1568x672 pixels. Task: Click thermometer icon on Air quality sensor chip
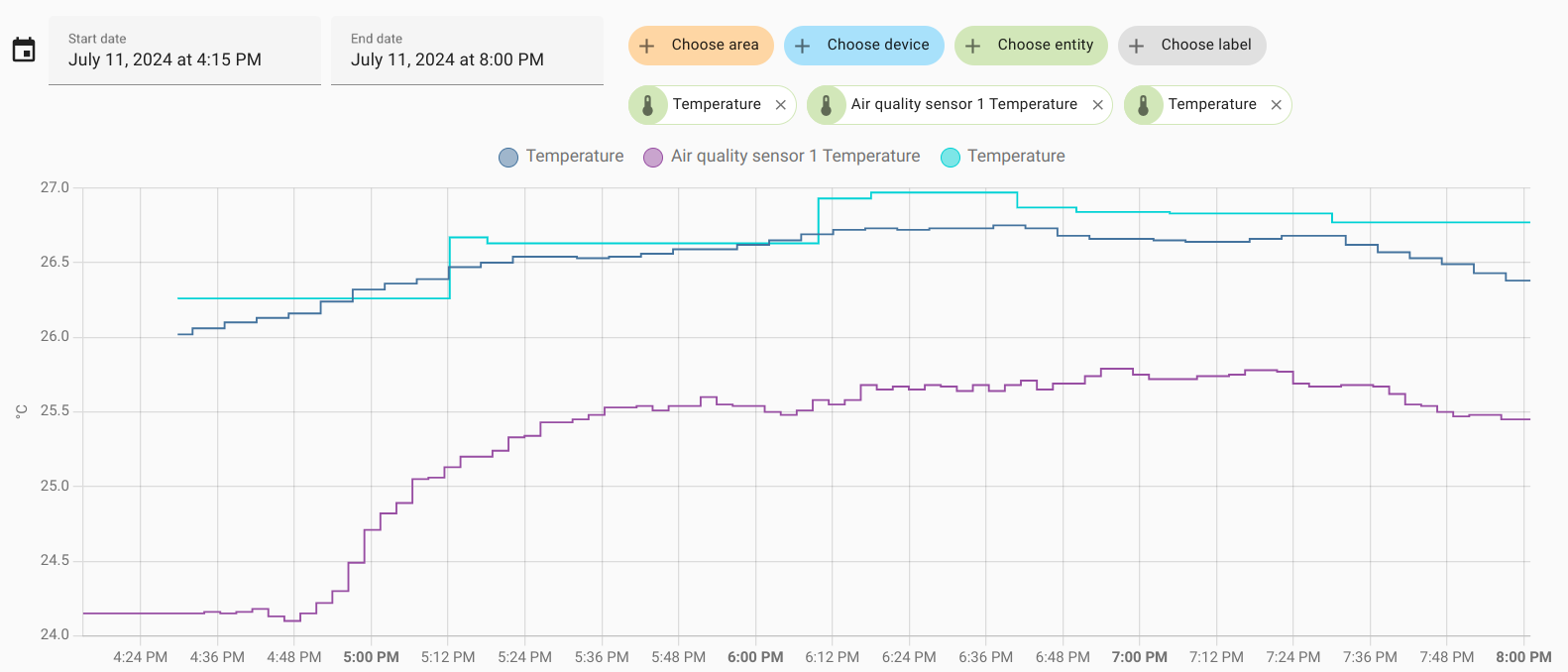click(827, 105)
